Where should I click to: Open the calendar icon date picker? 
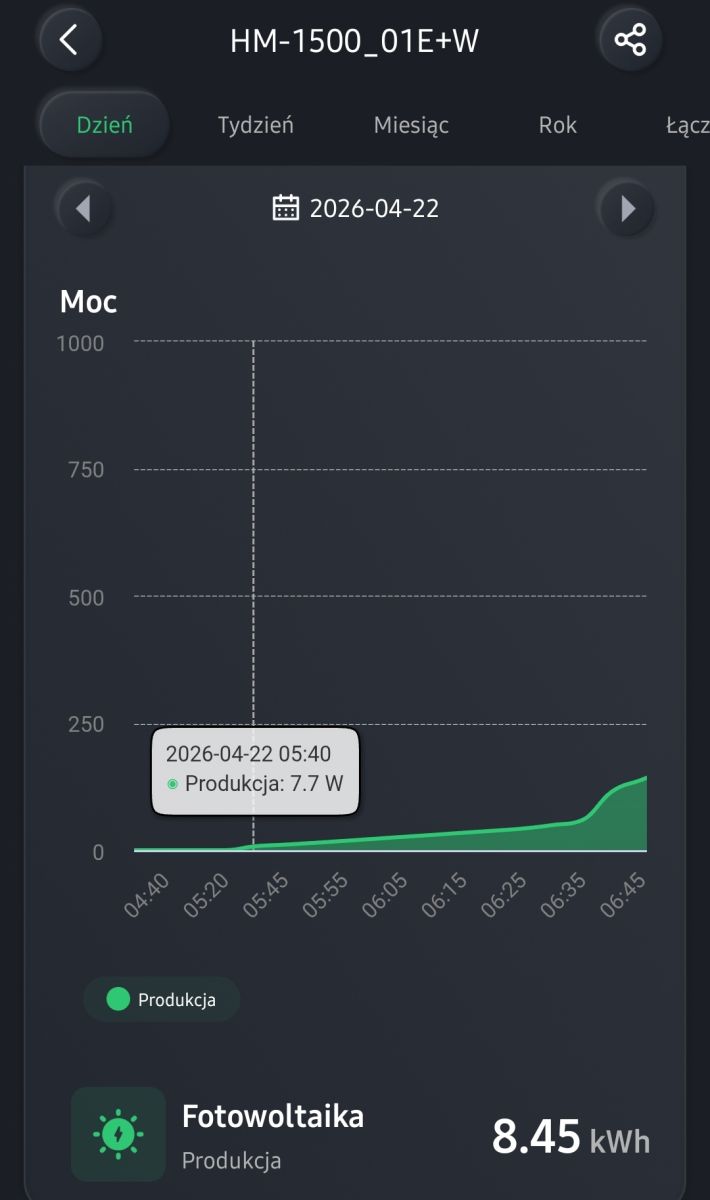(286, 208)
